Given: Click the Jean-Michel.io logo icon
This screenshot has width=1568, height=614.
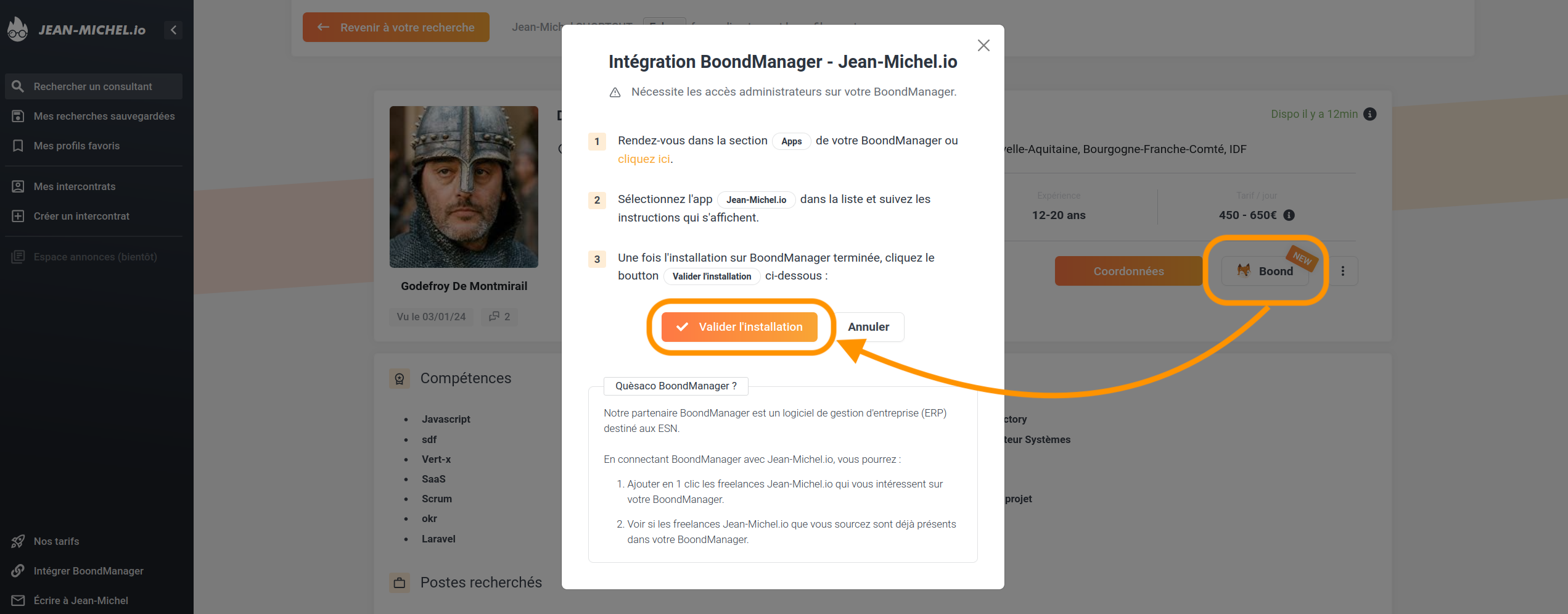Looking at the screenshot, I should (x=18, y=29).
